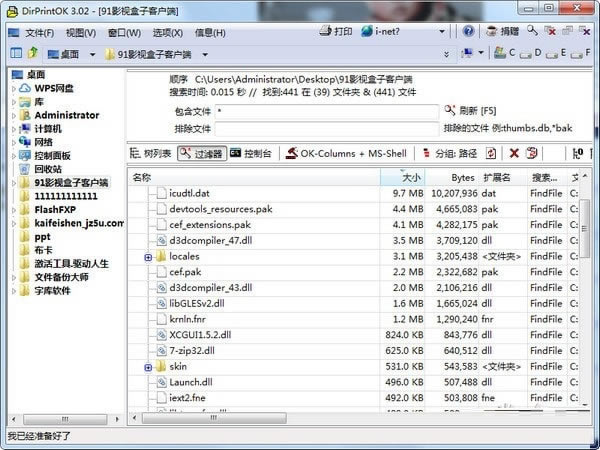Viewport: 600px width, 450px height.
Task: Click the 刷新 [F5] refresh icon
Action: coord(450,110)
